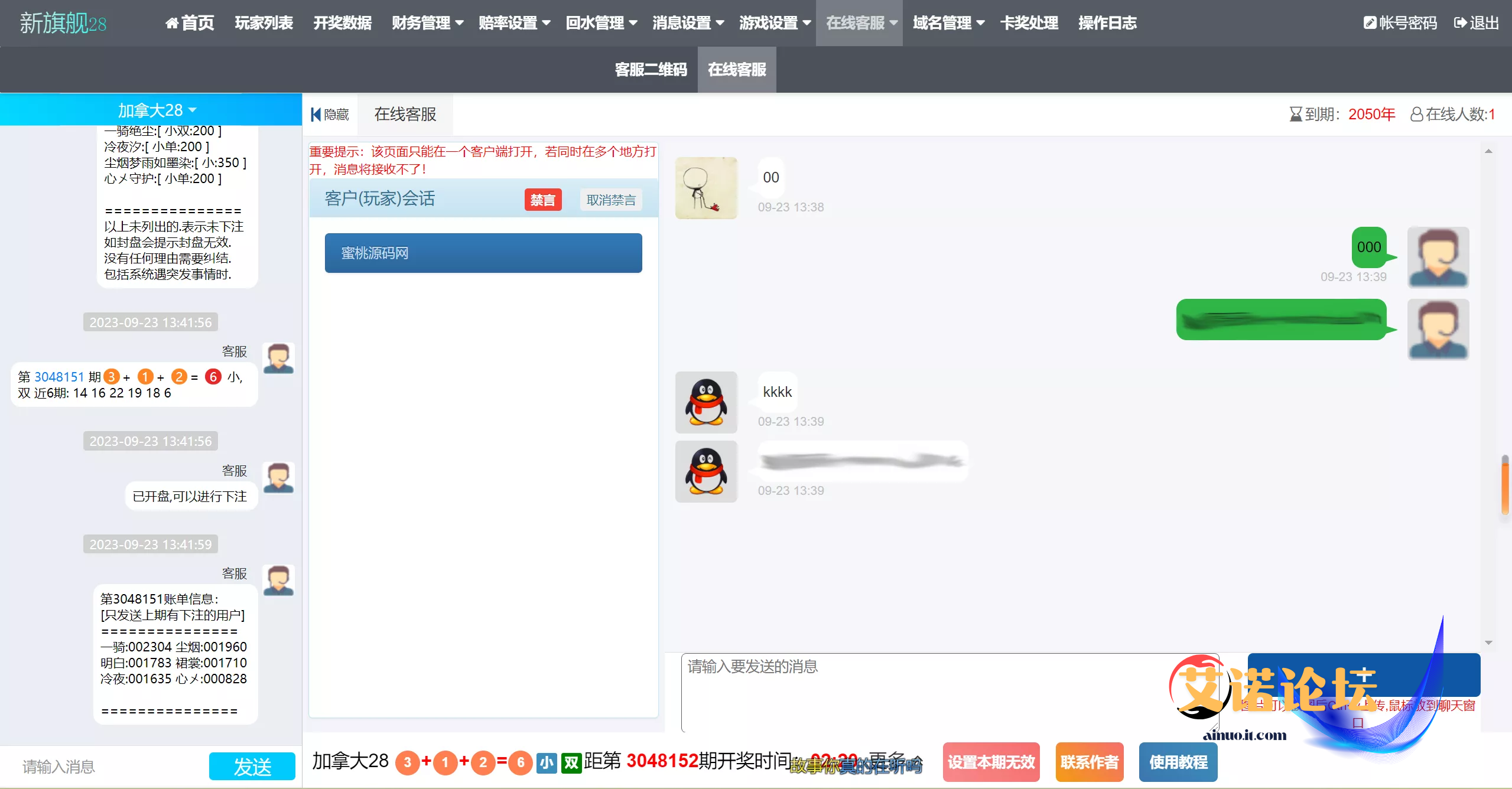
Task: Expand the 赔率设置 dropdown menu
Action: 514,23
